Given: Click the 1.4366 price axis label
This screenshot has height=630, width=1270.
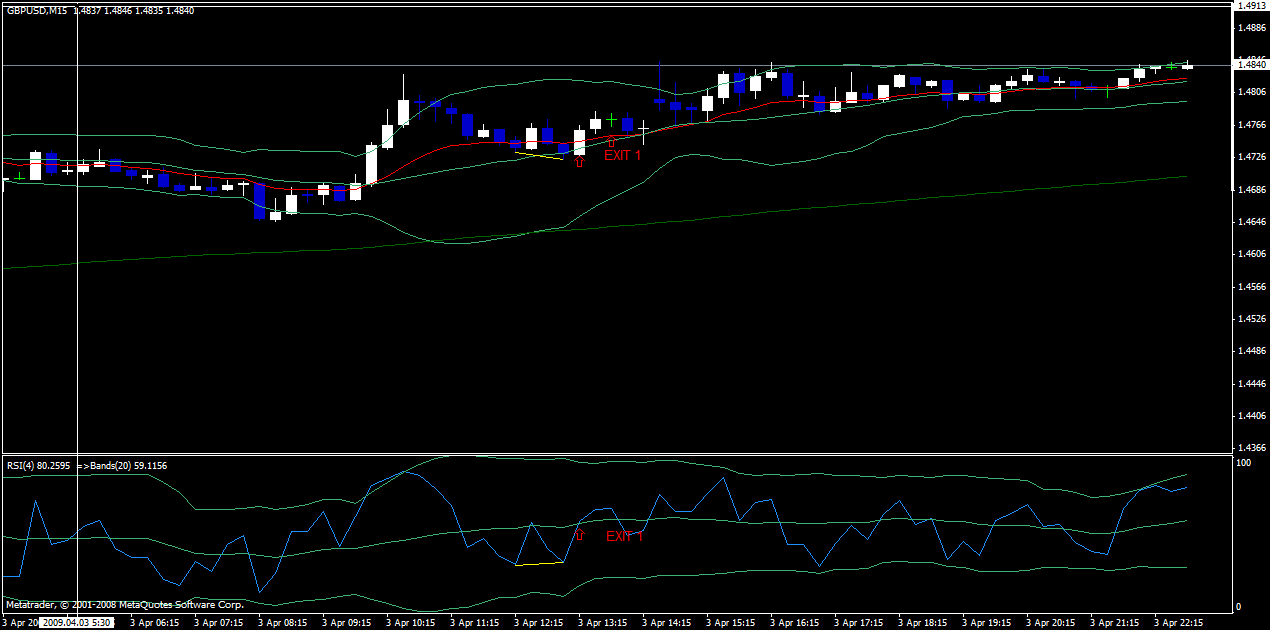Looking at the screenshot, I should pos(1252,448).
